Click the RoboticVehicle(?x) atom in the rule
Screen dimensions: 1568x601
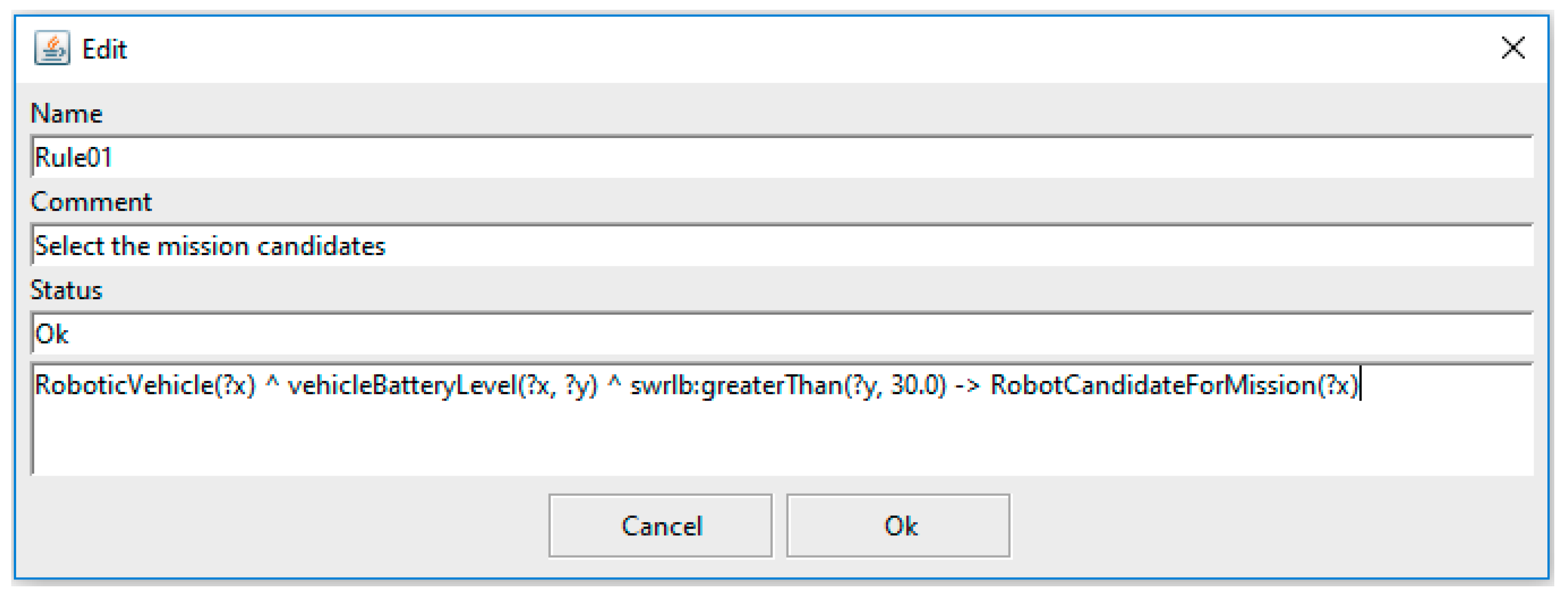coord(146,385)
